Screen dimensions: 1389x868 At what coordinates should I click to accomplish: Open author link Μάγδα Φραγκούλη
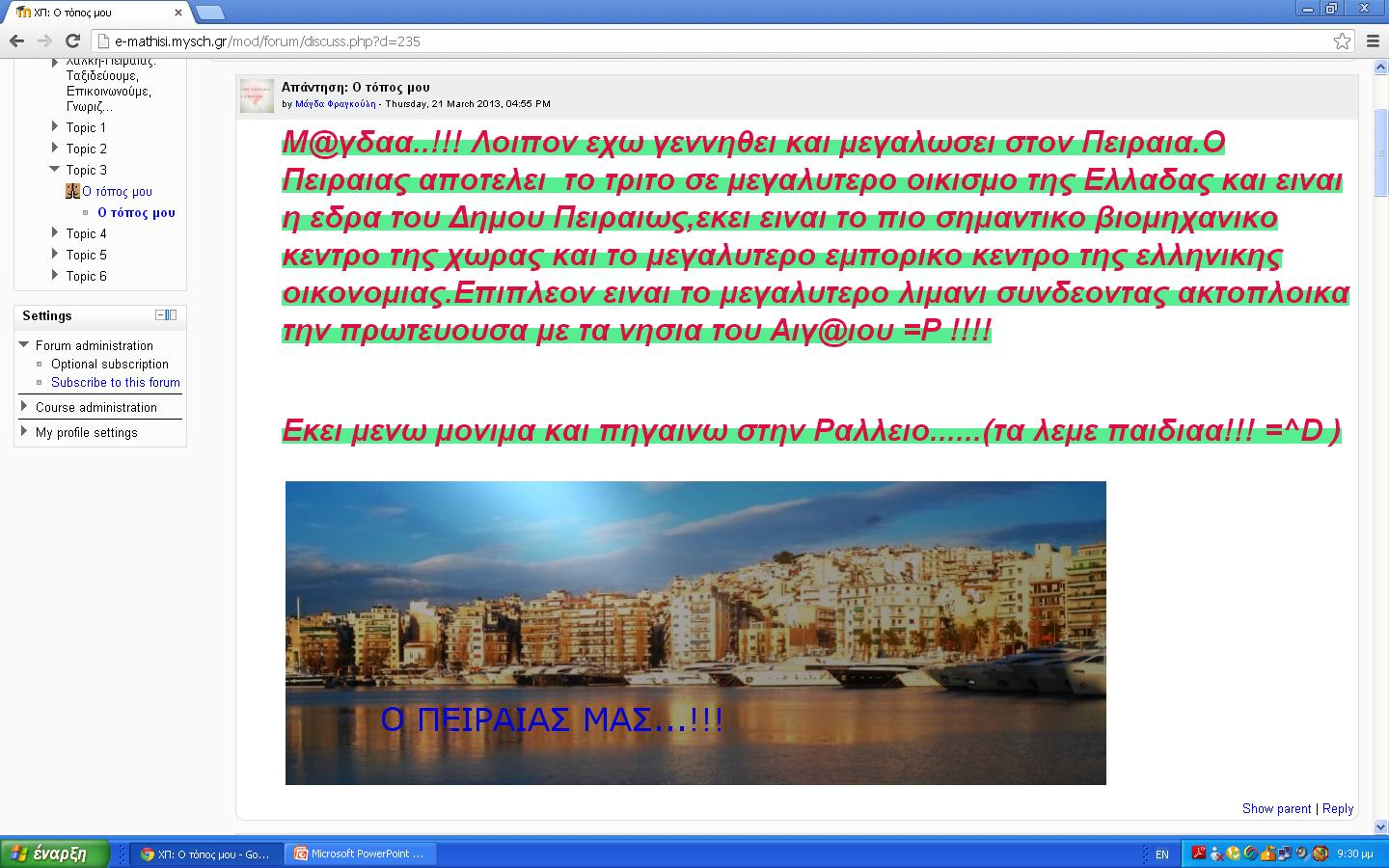[335, 103]
